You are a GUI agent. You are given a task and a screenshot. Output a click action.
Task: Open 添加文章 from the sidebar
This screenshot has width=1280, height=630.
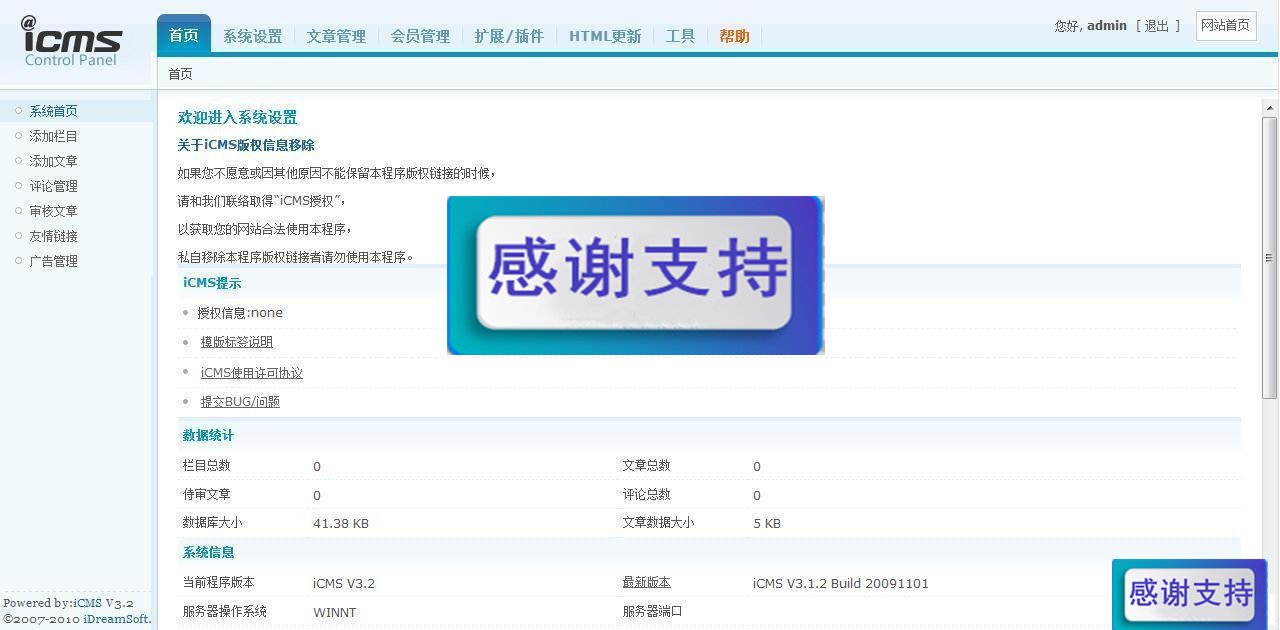[54, 161]
